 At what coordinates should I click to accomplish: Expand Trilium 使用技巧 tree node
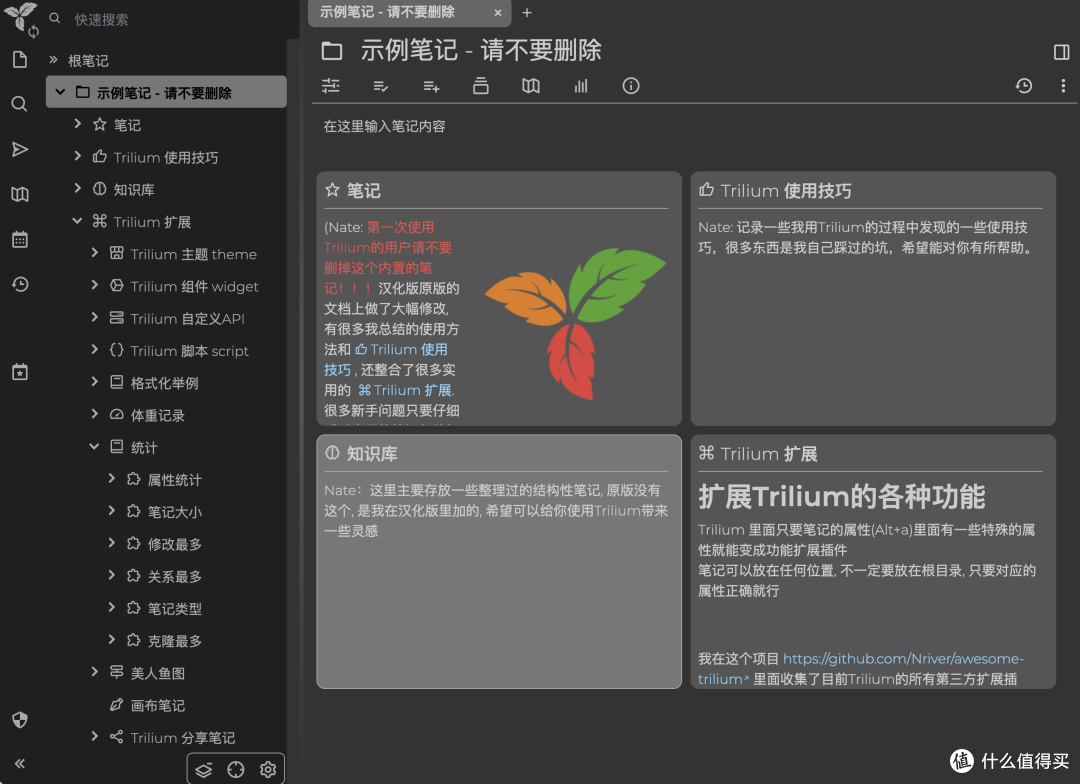(77, 156)
